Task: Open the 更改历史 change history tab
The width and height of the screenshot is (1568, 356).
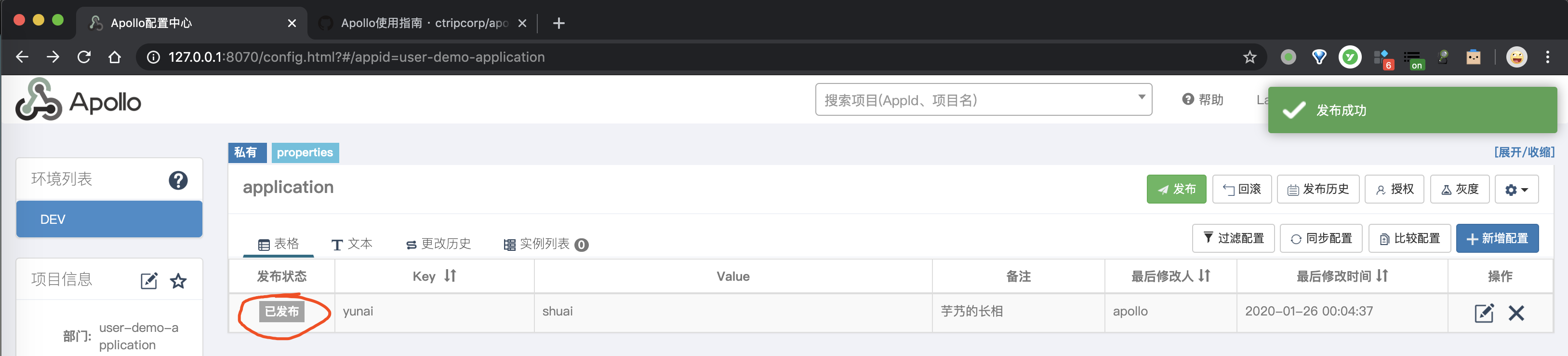Action: click(x=439, y=244)
